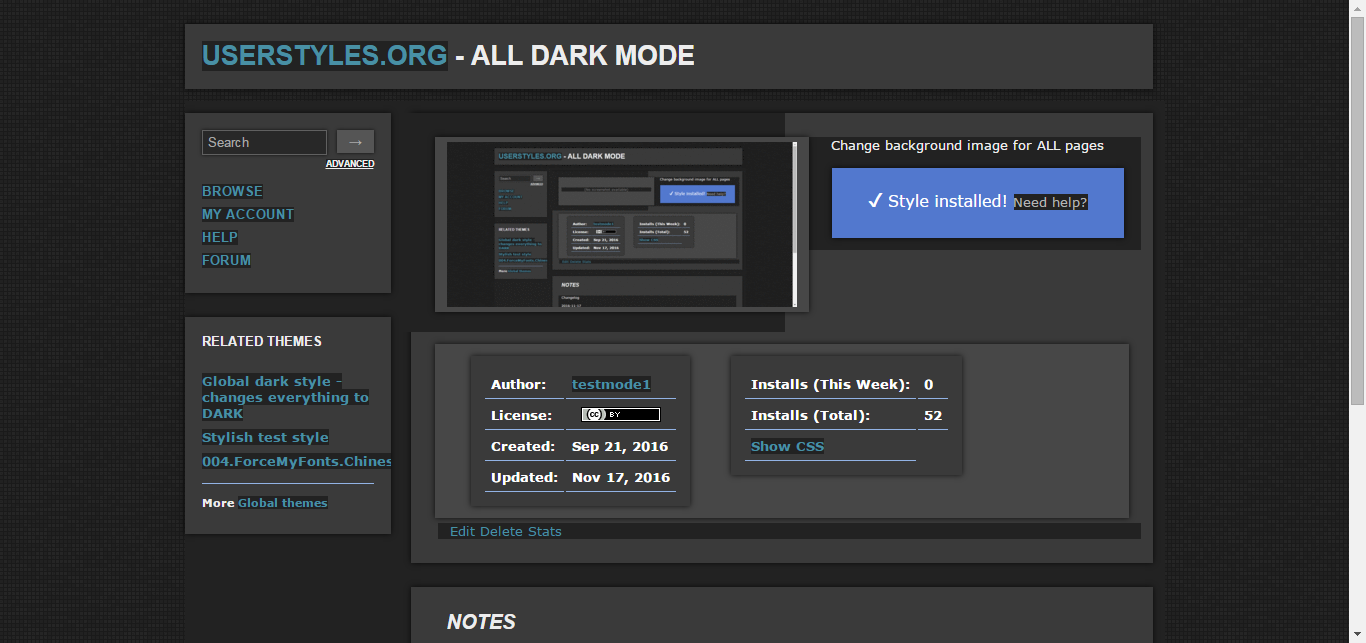Open MY ACCOUNT in the sidebar
Screen dimensions: 1366x643
tap(248, 214)
